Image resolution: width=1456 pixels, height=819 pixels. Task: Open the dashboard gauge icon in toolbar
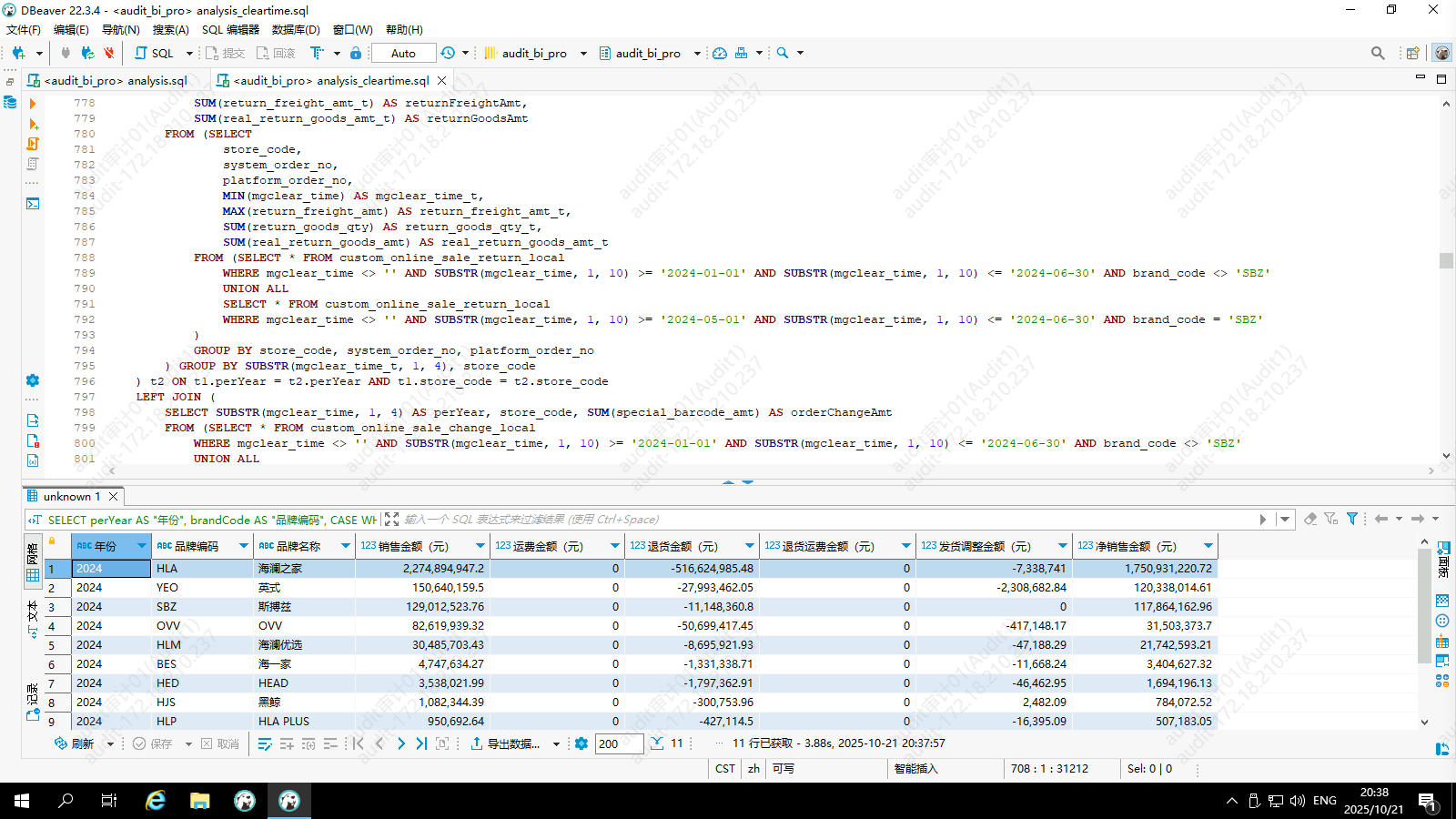pos(720,54)
